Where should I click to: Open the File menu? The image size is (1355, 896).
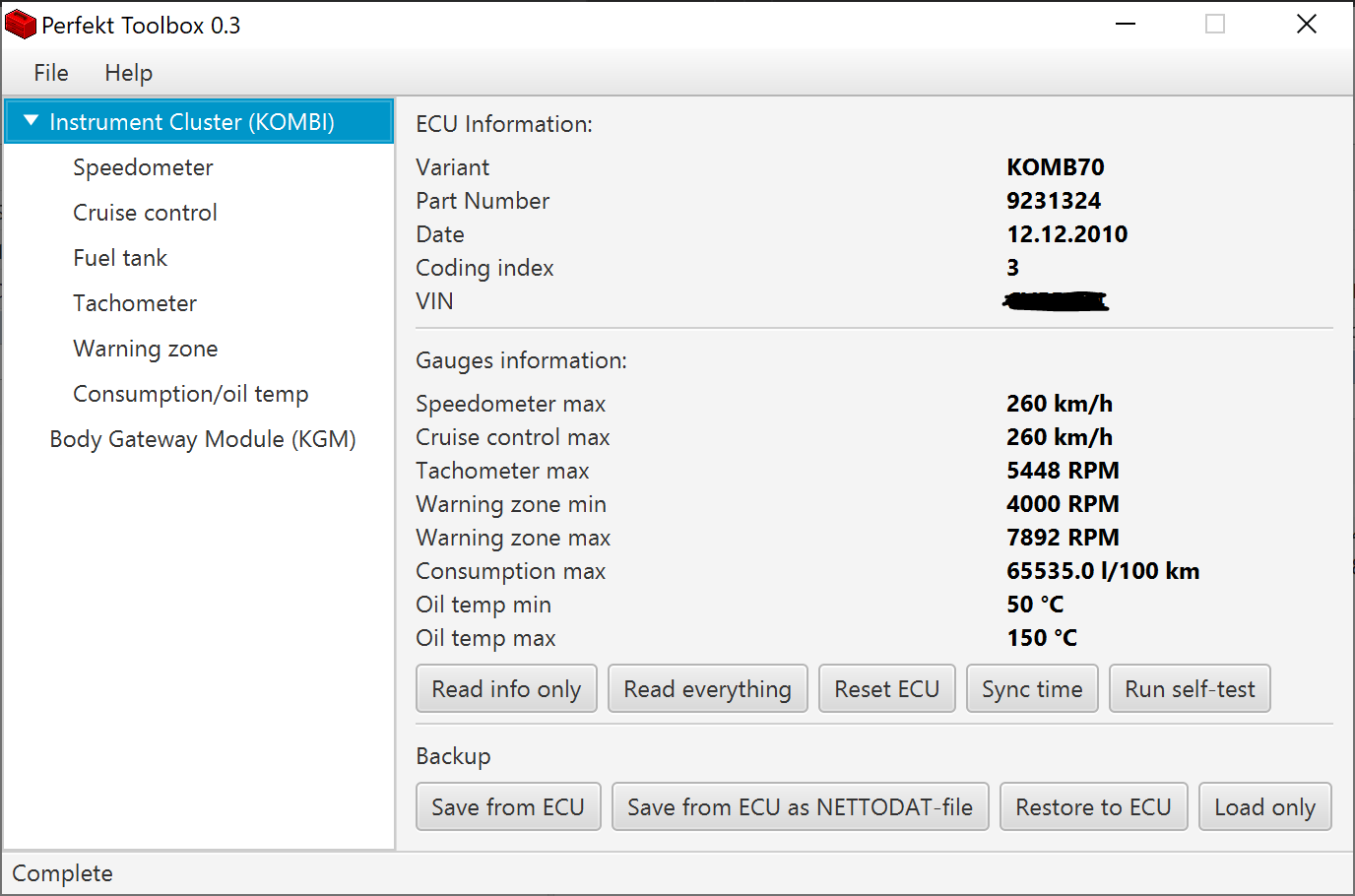51,73
